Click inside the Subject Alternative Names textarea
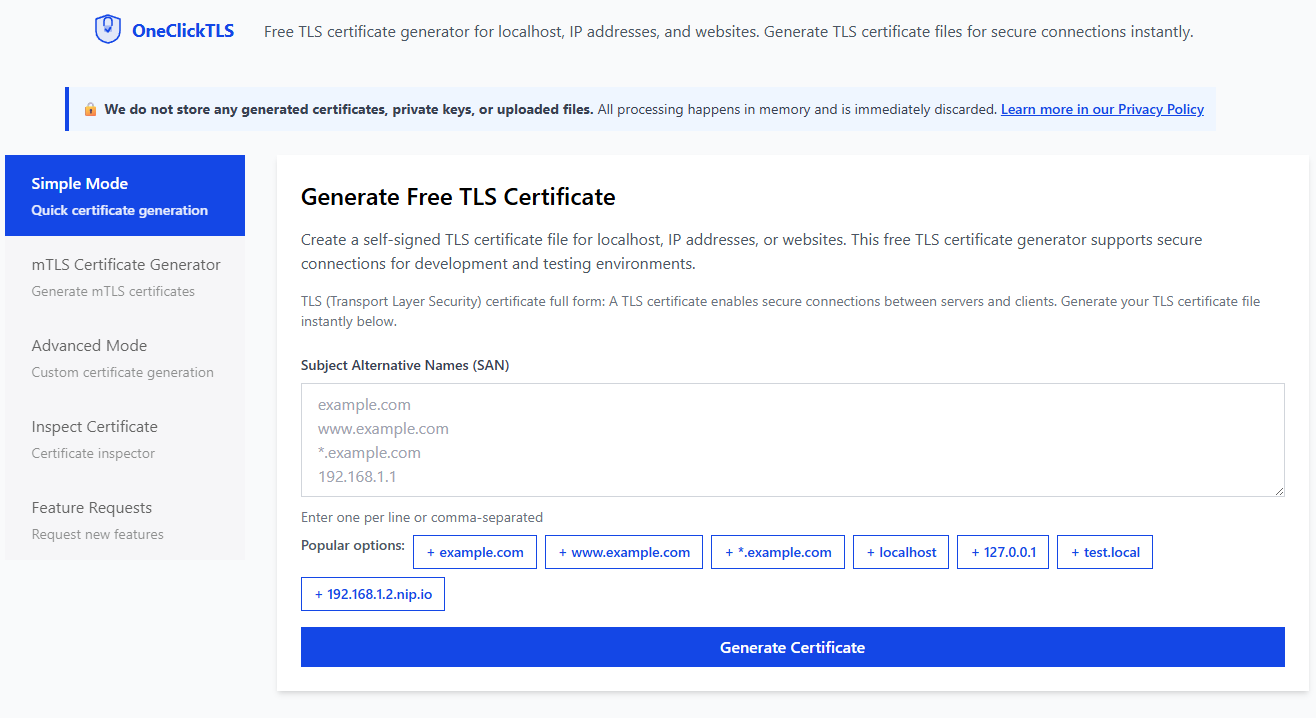Screen dimensions: 1316x718 [792, 440]
